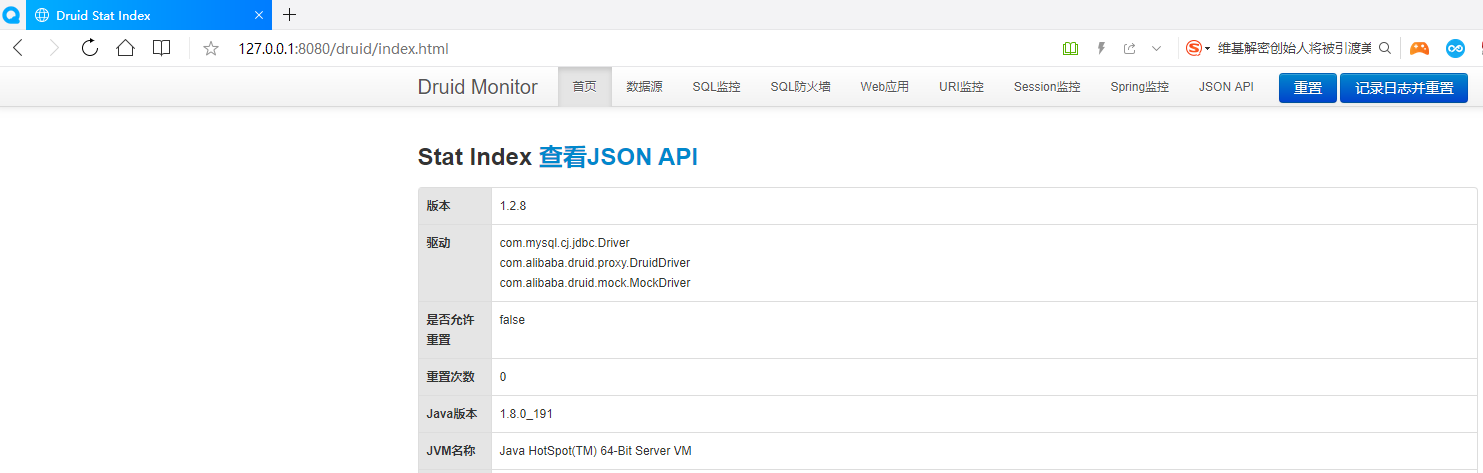This screenshot has height=473, width=1483.
Task: Open the 数据源 menu item
Action: pos(644,87)
